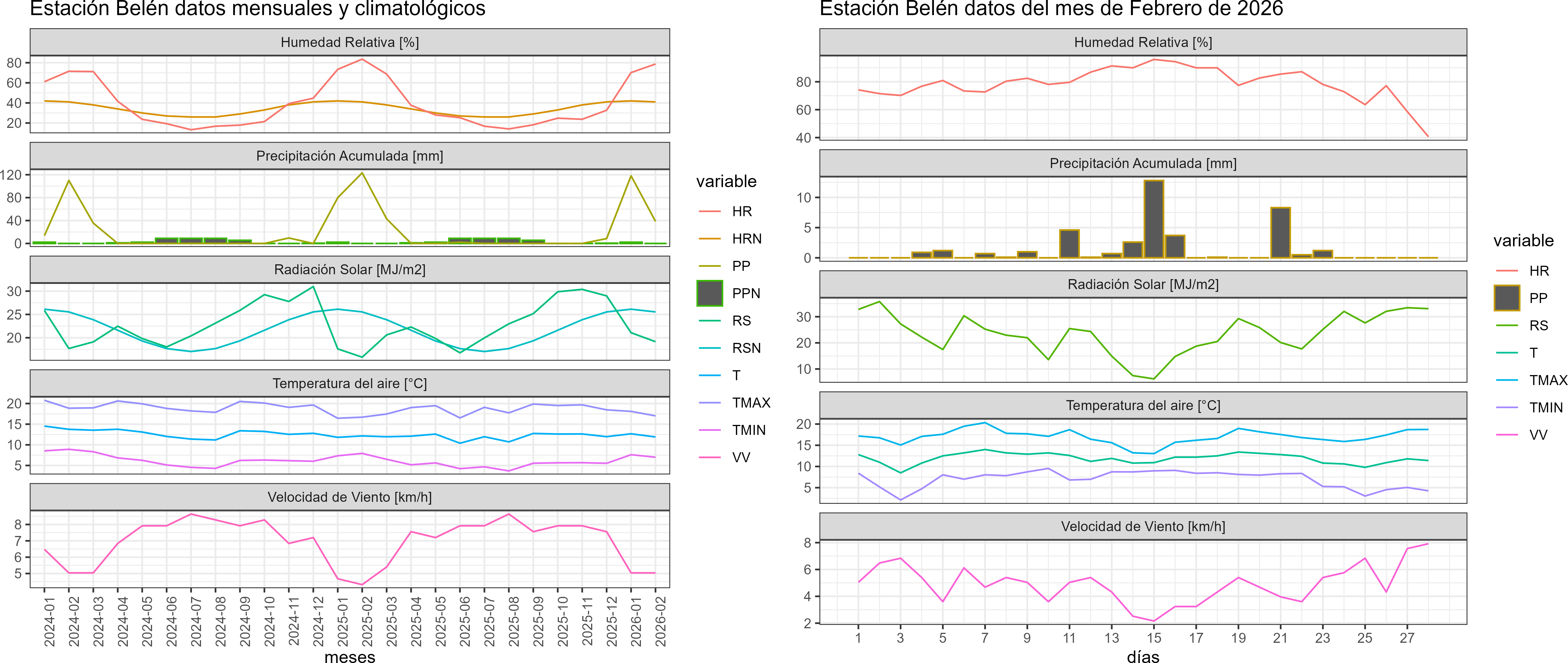The height and width of the screenshot is (663, 1568).
Task: Click left Radiación Solar panel header
Action: point(349,270)
